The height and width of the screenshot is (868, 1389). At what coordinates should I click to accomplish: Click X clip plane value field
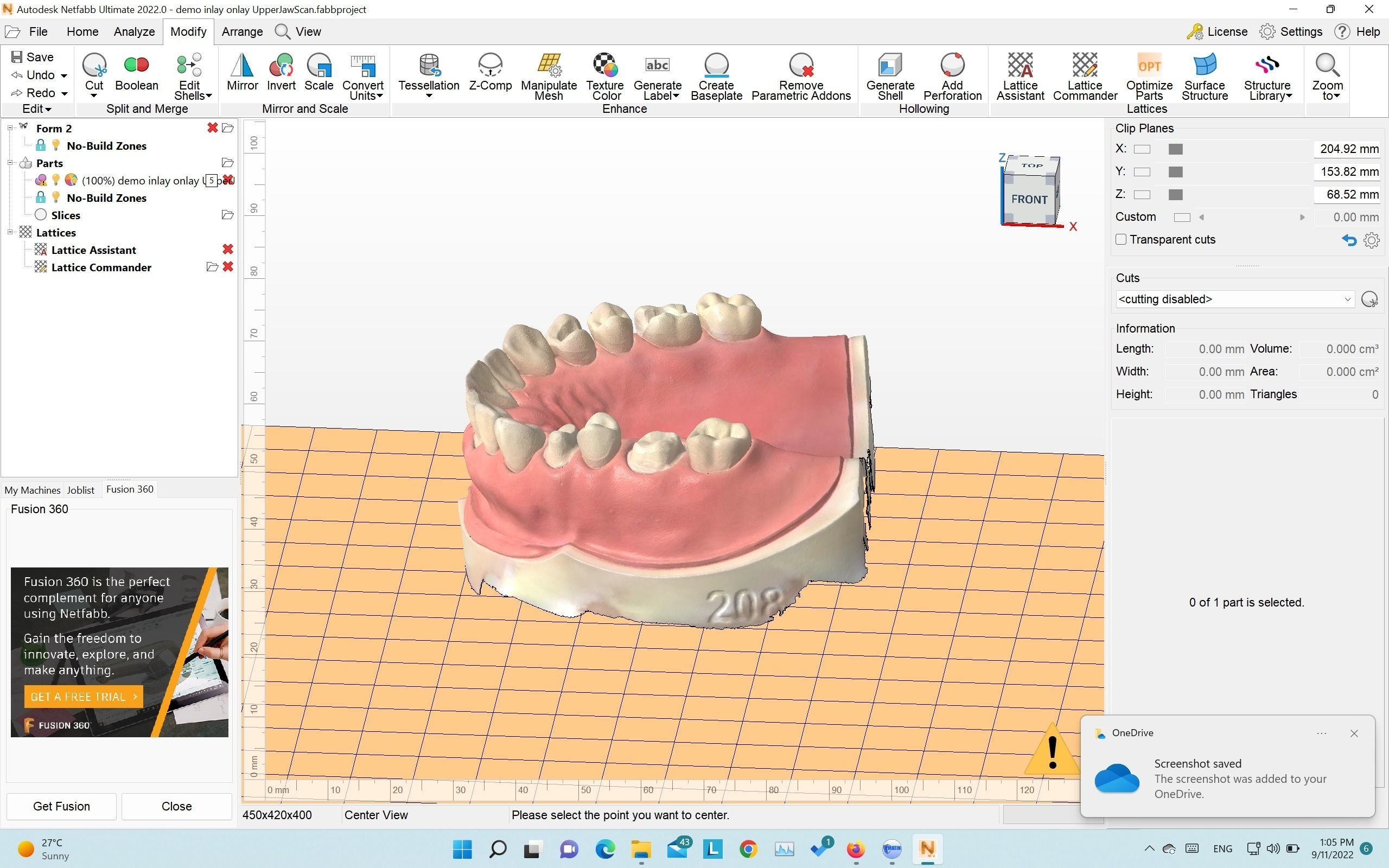tap(1347, 149)
